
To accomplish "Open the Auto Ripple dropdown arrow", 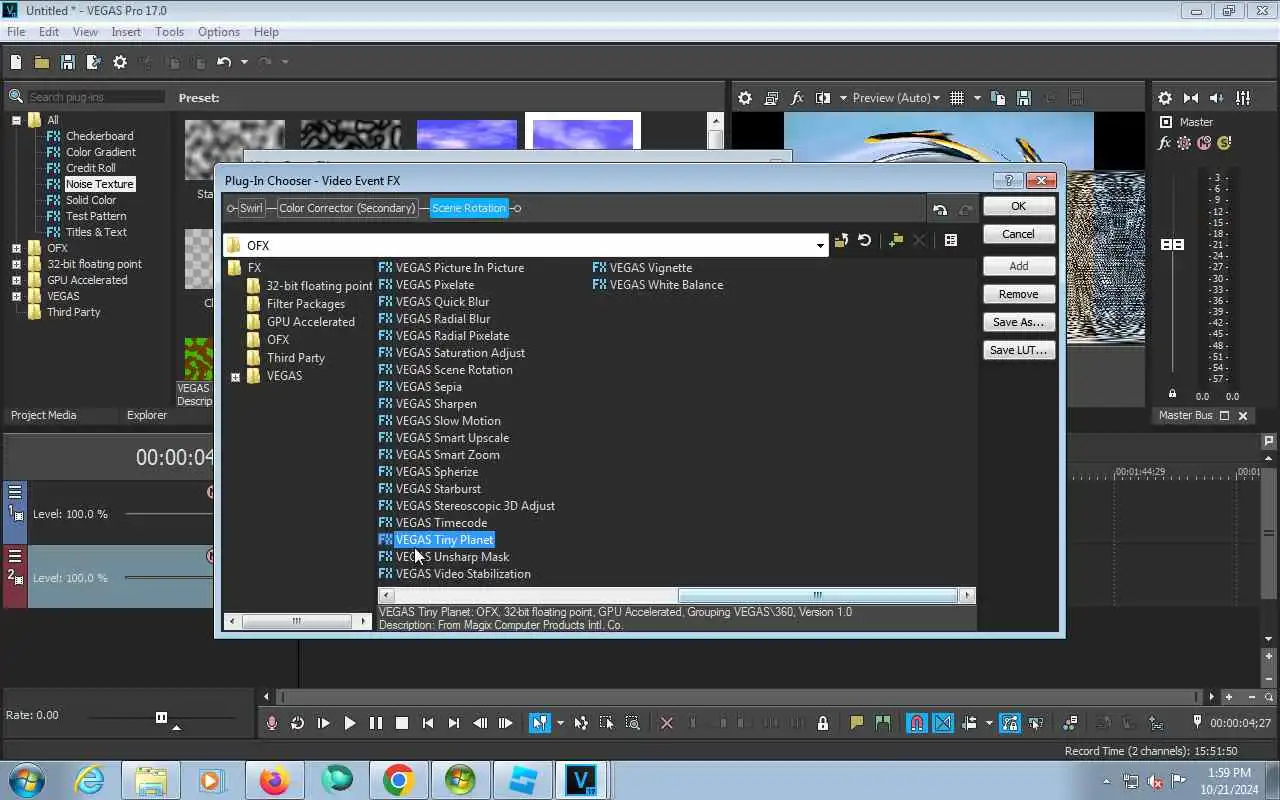I will [x=989, y=723].
